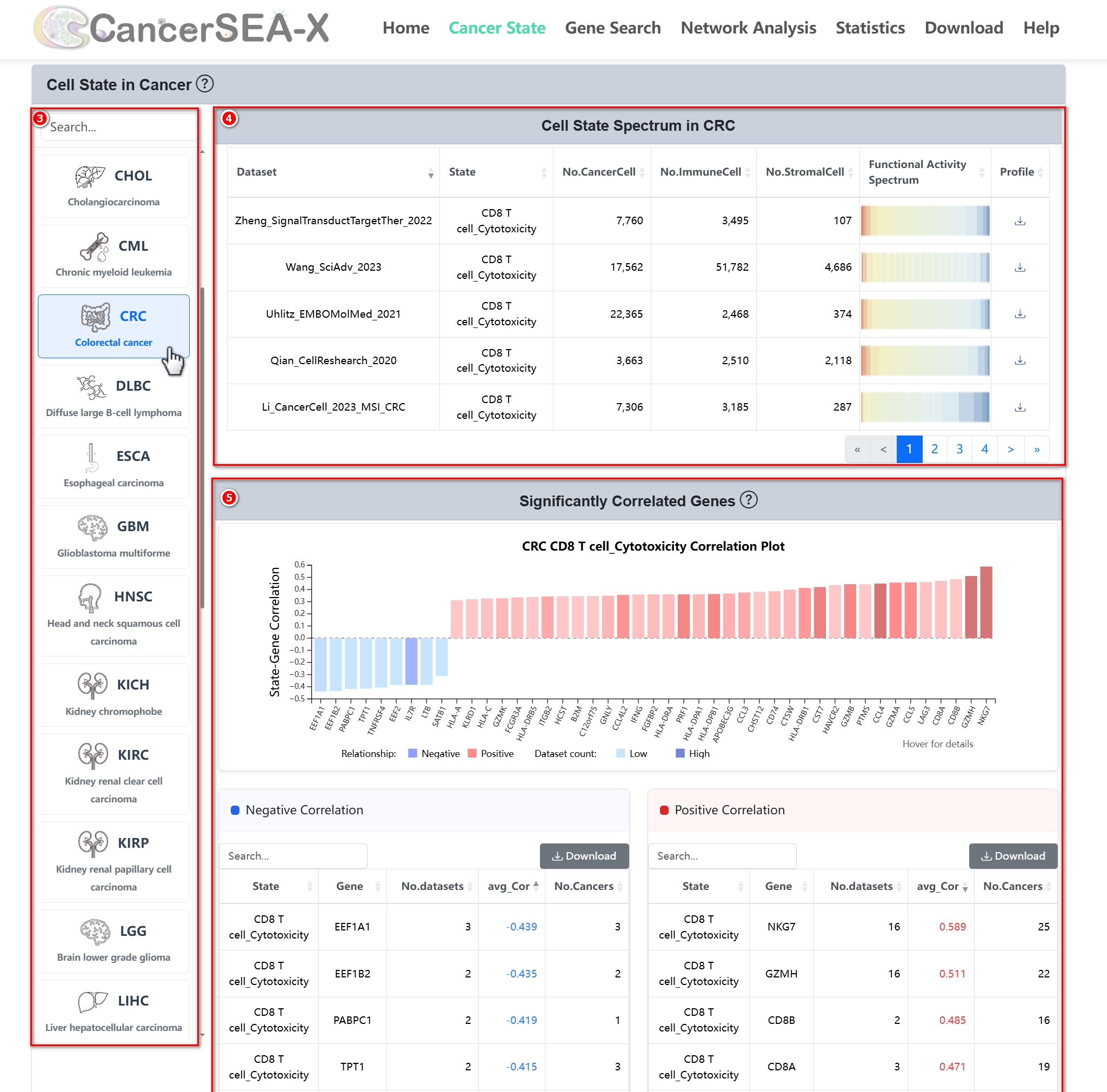Image resolution: width=1107 pixels, height=1092 pixels.
Task: Download profile for Zheng_SignalTransductTargetTher_2022 dataset
Action: click(1019, 221)
